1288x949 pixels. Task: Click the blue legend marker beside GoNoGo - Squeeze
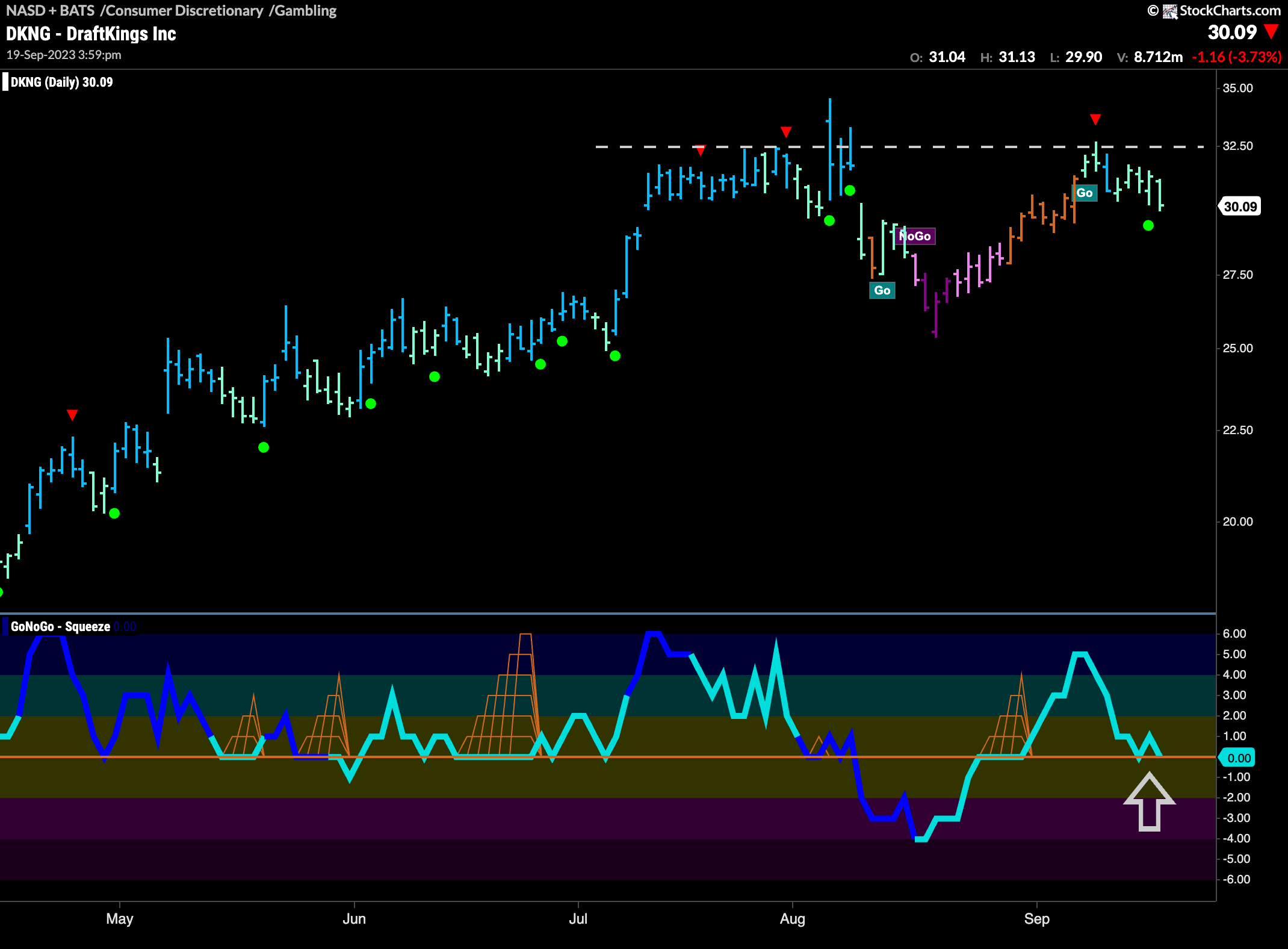pyautogui.click(x=5, y=626)
